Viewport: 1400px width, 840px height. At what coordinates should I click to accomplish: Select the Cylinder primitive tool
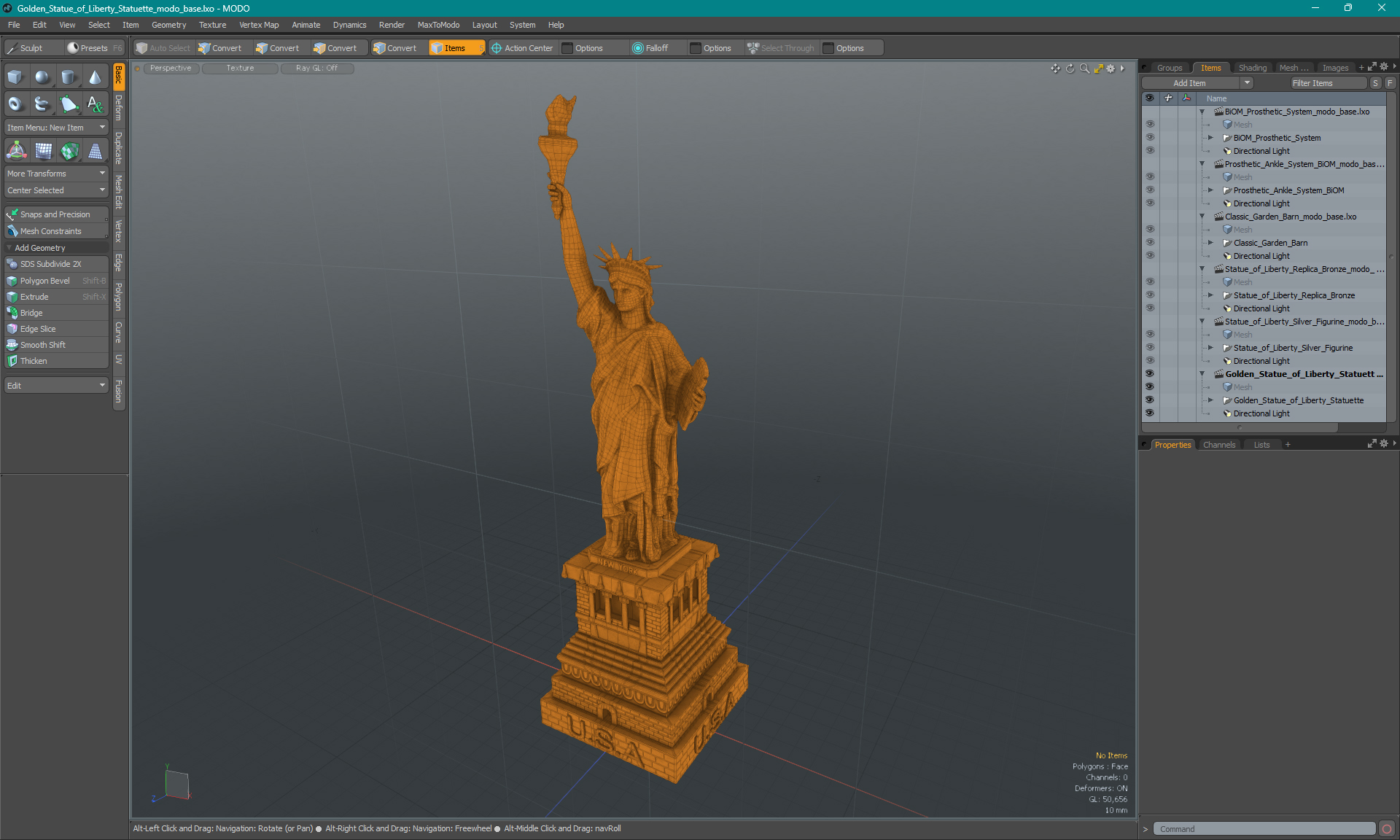click(x=69, y=77)
